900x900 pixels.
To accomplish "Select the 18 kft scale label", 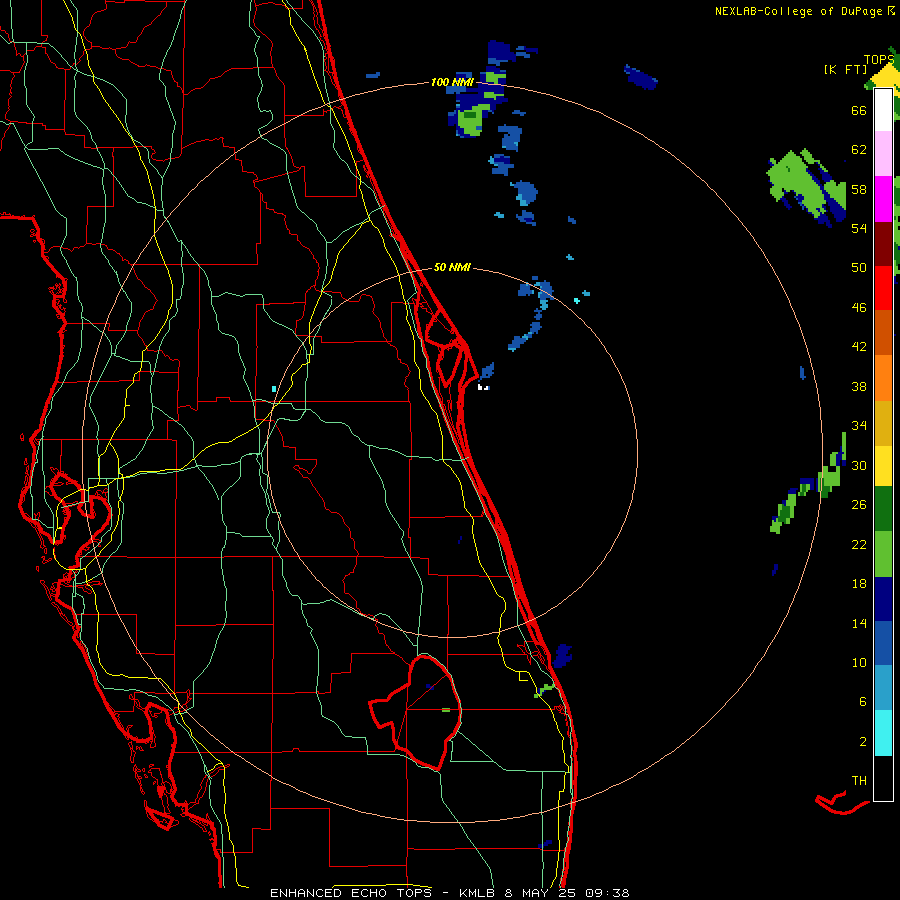I will (x=859, y=584).
